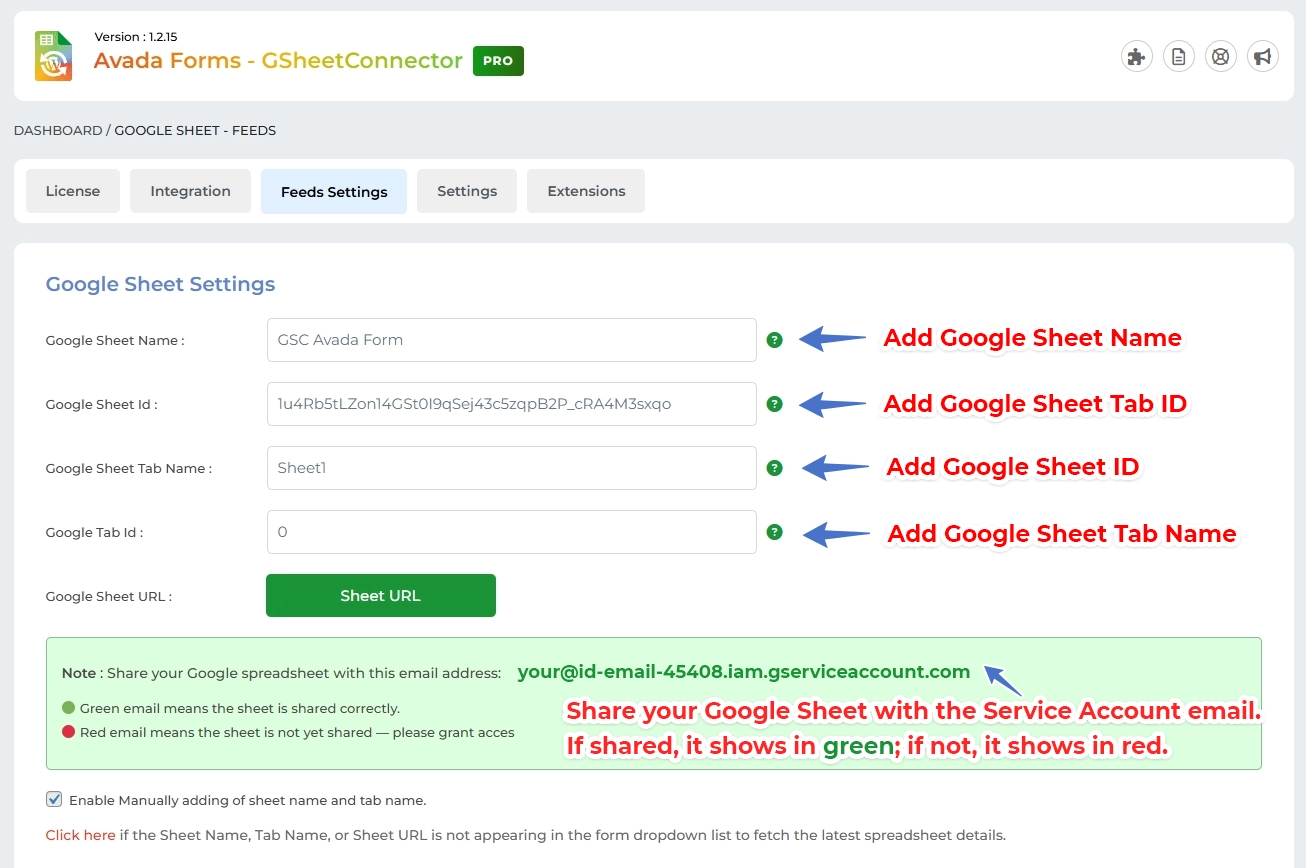Open the Extensions tab
Image resolution: width=1306 pixels, height=868 pixels.
pyautogui.click(x=585, y=190)
